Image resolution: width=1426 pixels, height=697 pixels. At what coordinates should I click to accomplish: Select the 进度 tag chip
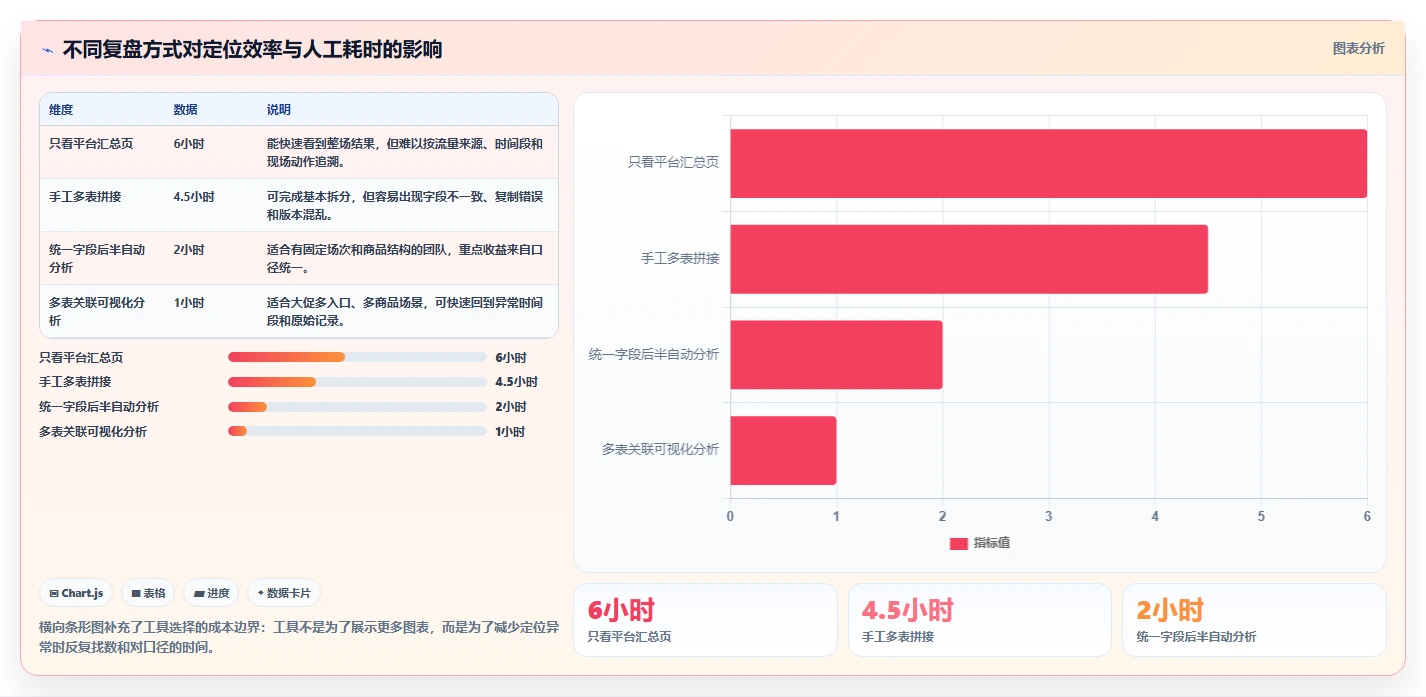pyautogui.click(x=212, y=593)
